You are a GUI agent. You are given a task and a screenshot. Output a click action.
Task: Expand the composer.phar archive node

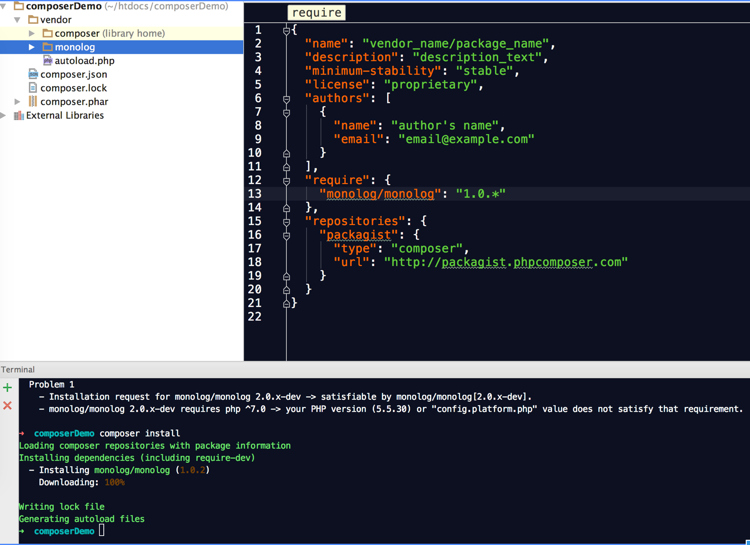click(17, 102)
